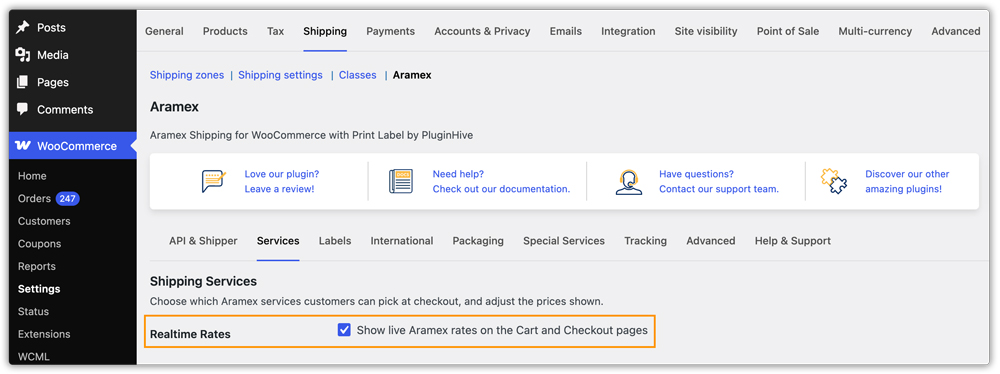Viewport: 1000px width, 374px height.
Task: Click the orders count badge 247
Action: click(68, 198)
